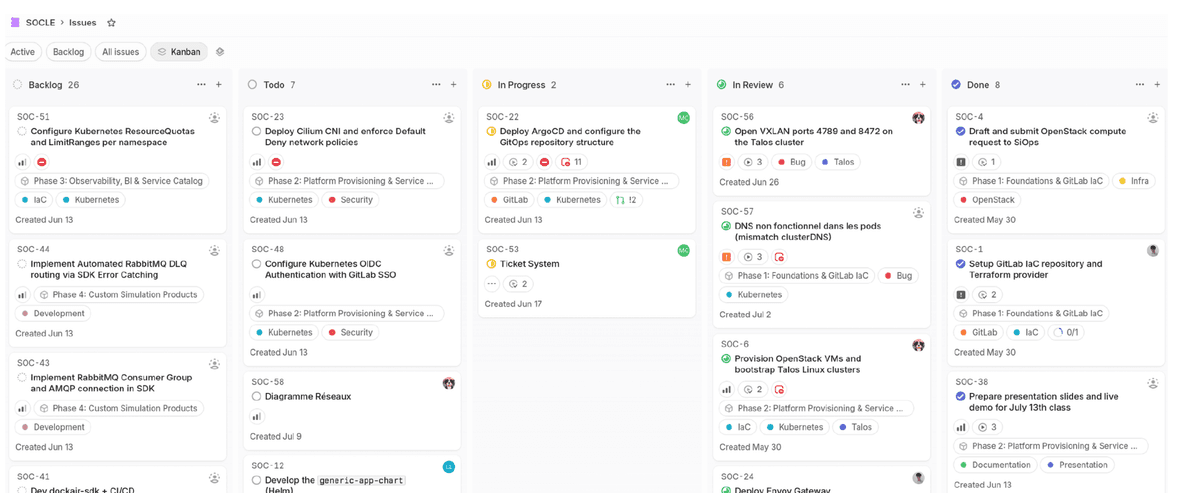Change status circle of SOC-23

pyautogui.click(x=257, y=131)
